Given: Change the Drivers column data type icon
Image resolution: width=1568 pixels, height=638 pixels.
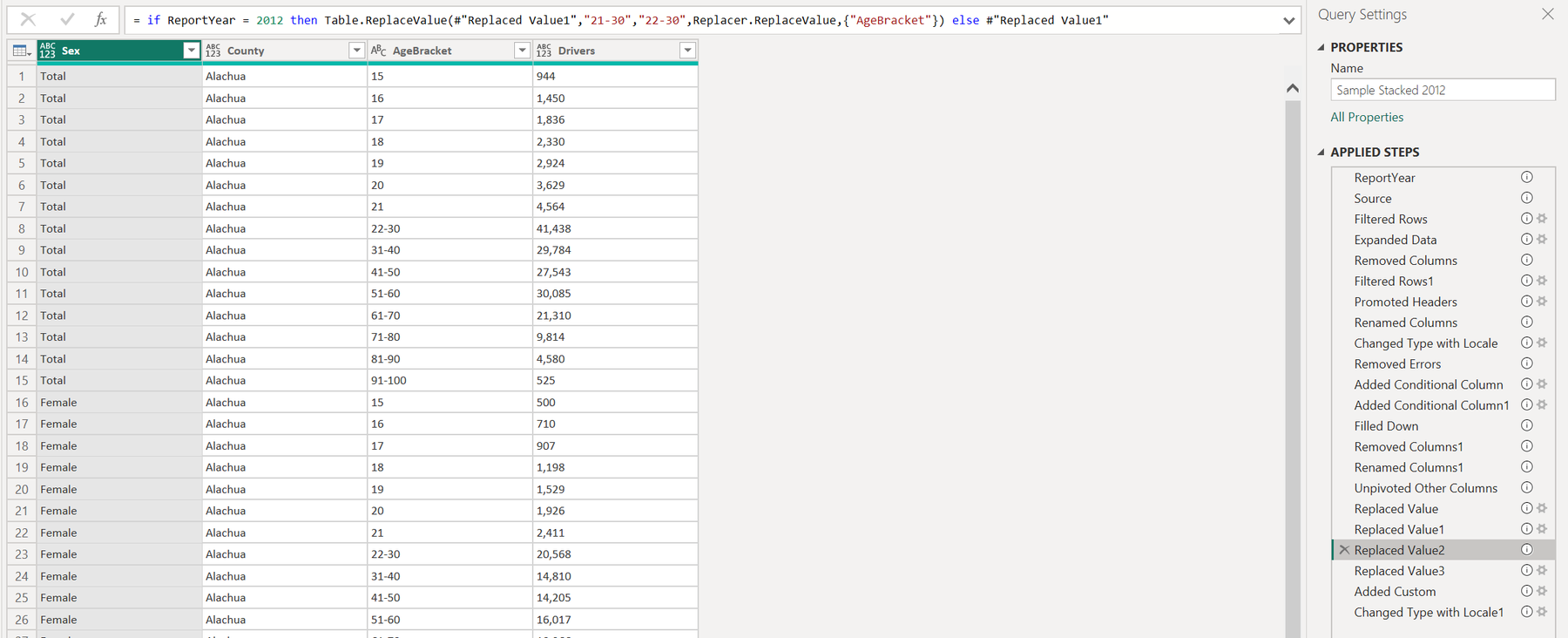Looking at the screenshot, I should (544, 51).
